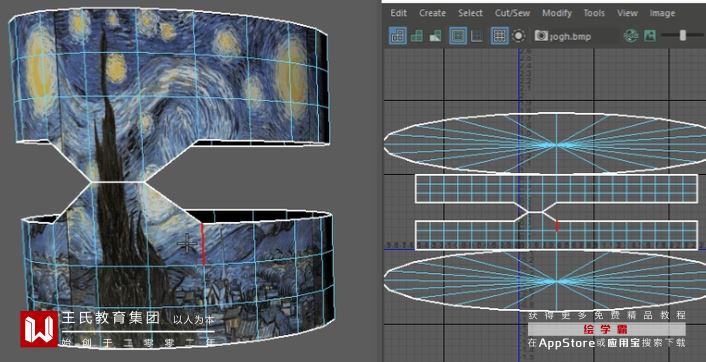Click the narrow connector between UV strips
Image resolution: width=706 pixels, height=362 pixels.
(x=535, y=212)
